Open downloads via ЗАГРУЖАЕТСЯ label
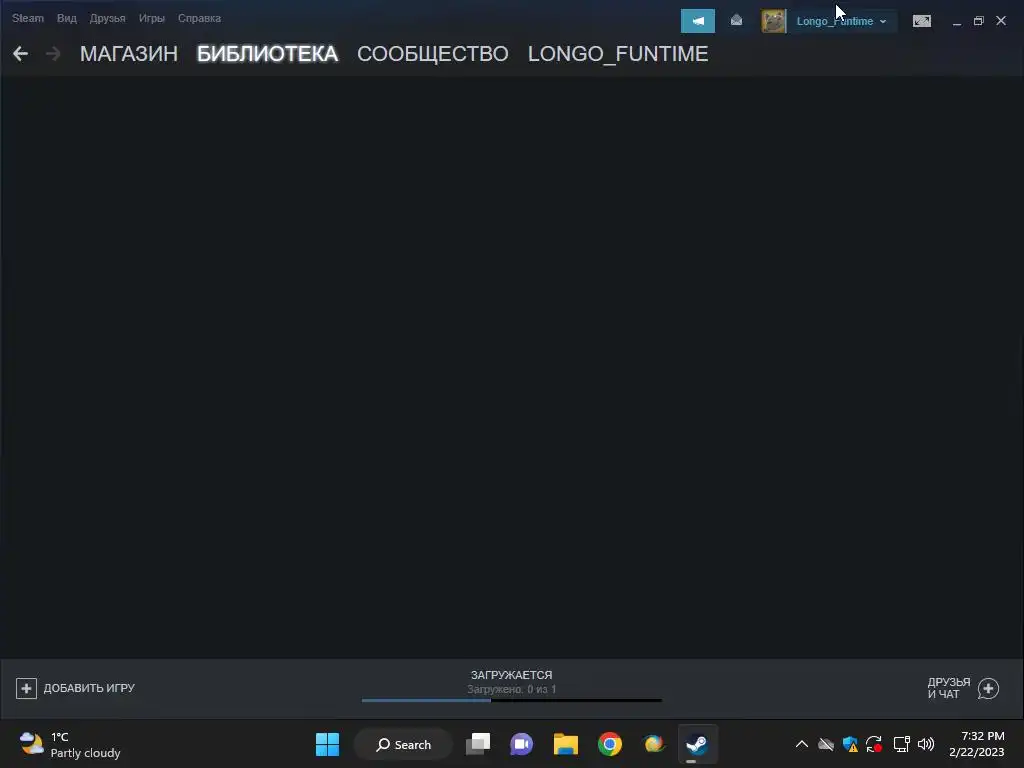Viewport: 1024px width, 768px height. click(511, 675)
